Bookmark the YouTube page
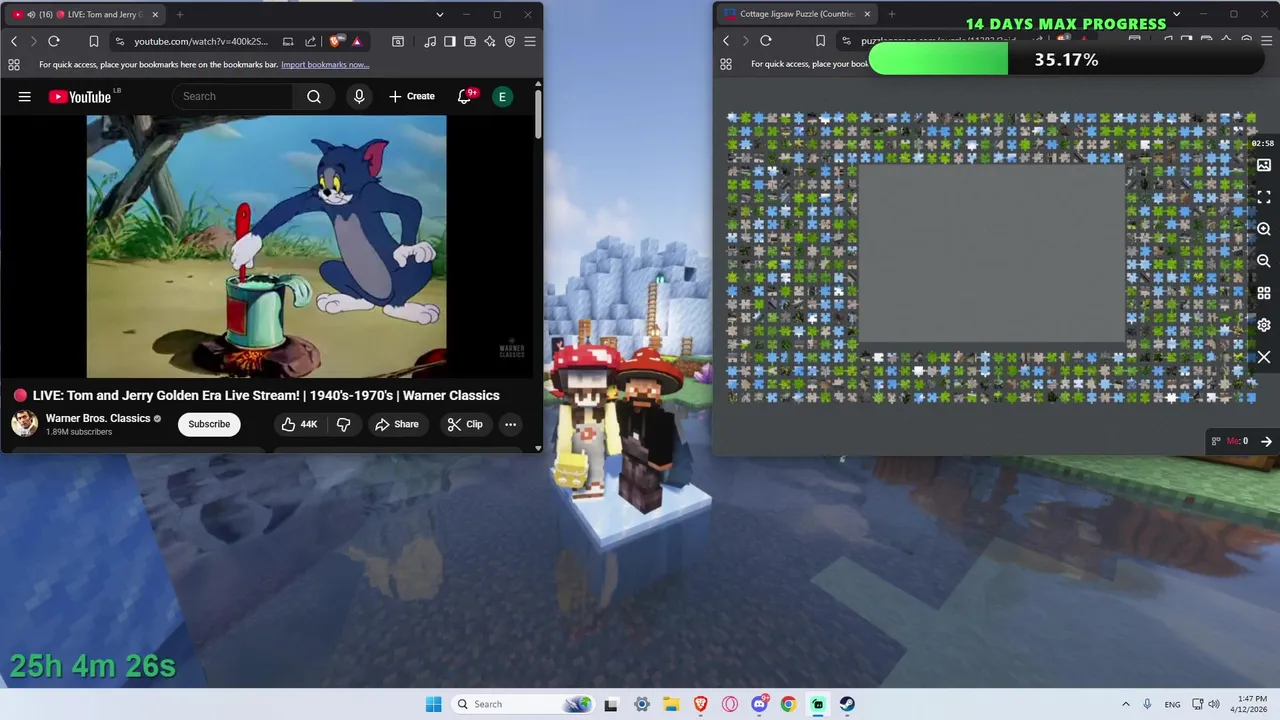Screen dimensions: 1280x720 [93, 41]
